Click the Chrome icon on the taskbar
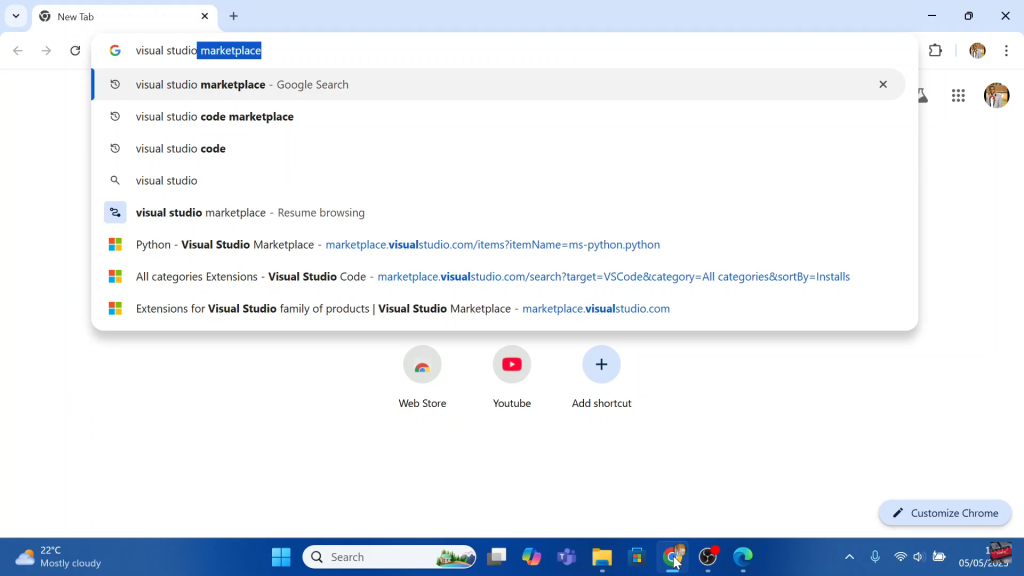 coord(672,557)
